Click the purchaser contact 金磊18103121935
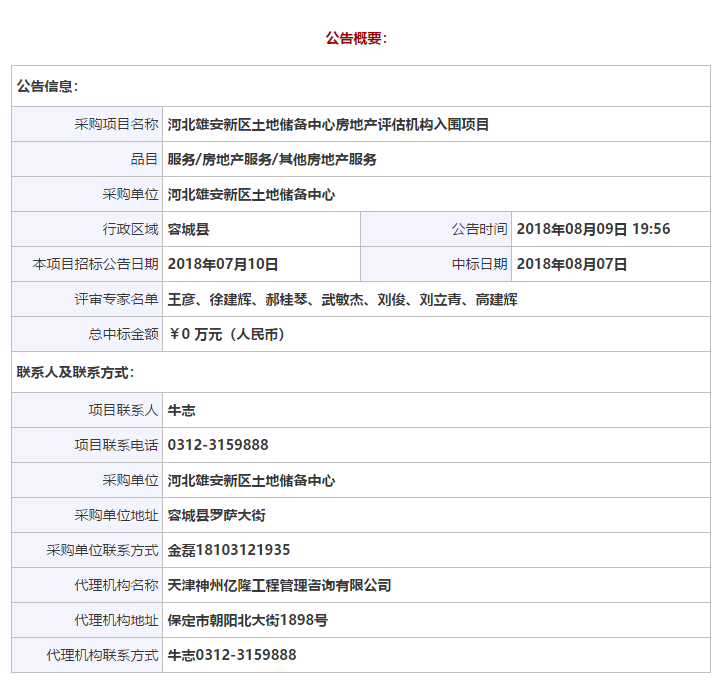Image resolution: width=719 pixels, height=680 pixels. tap(229, 550)
